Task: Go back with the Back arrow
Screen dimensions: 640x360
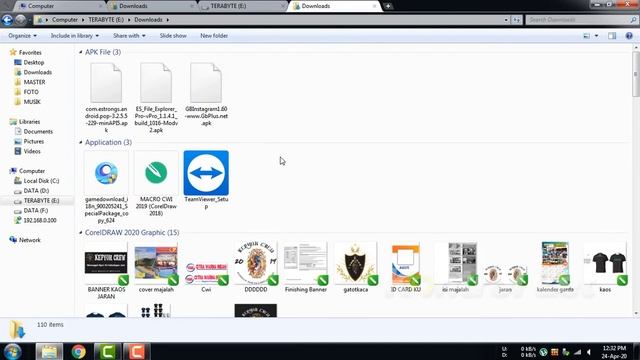Action: pos(7,20)
